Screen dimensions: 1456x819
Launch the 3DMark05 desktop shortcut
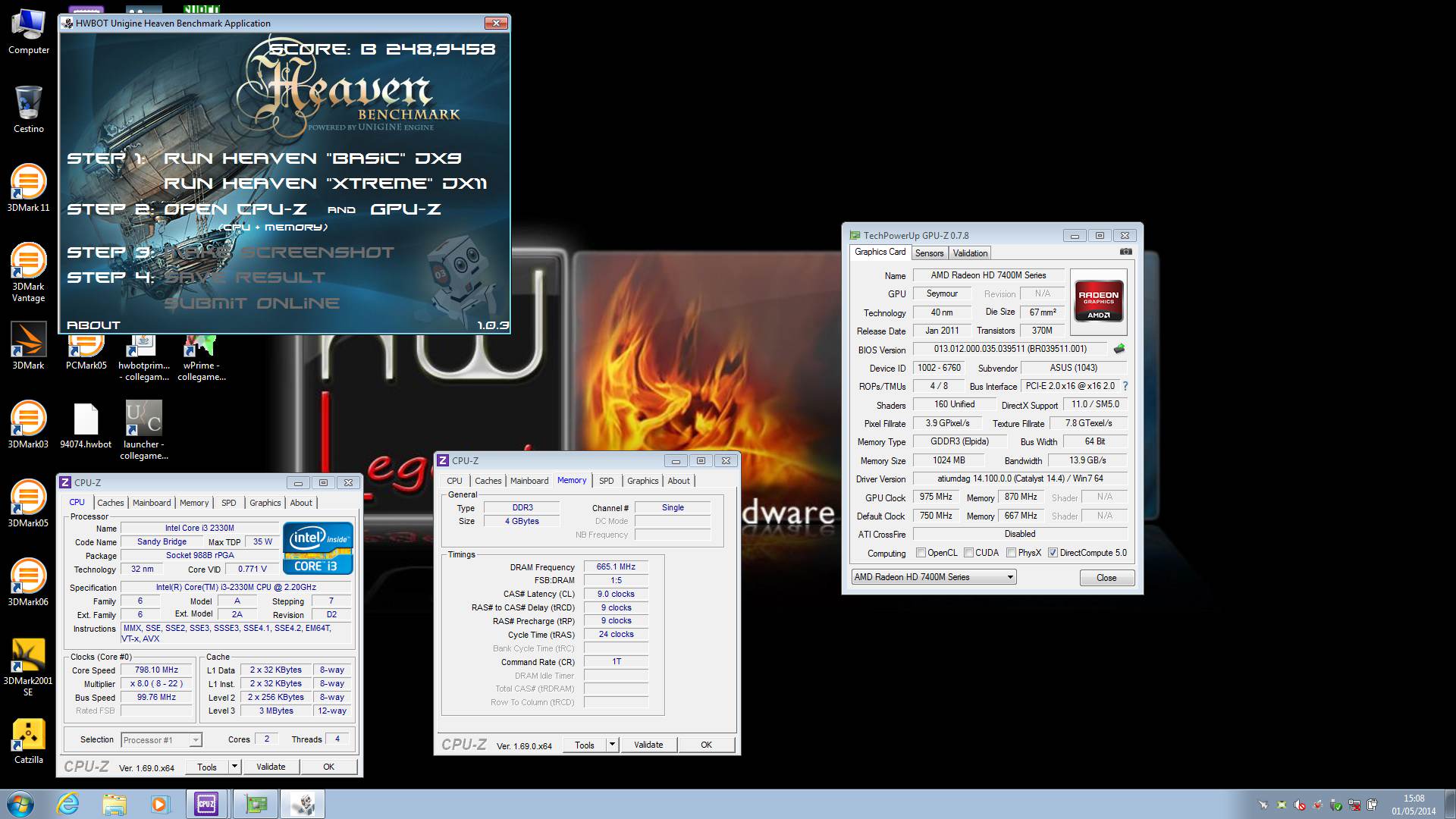(28, 504)
